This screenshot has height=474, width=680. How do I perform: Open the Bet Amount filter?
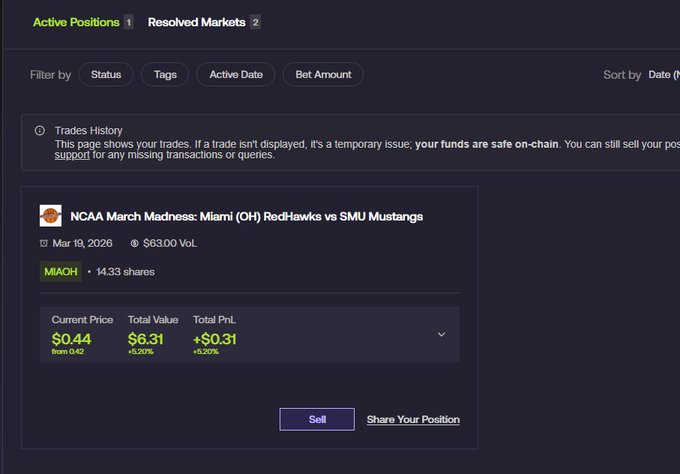point(323,75)
